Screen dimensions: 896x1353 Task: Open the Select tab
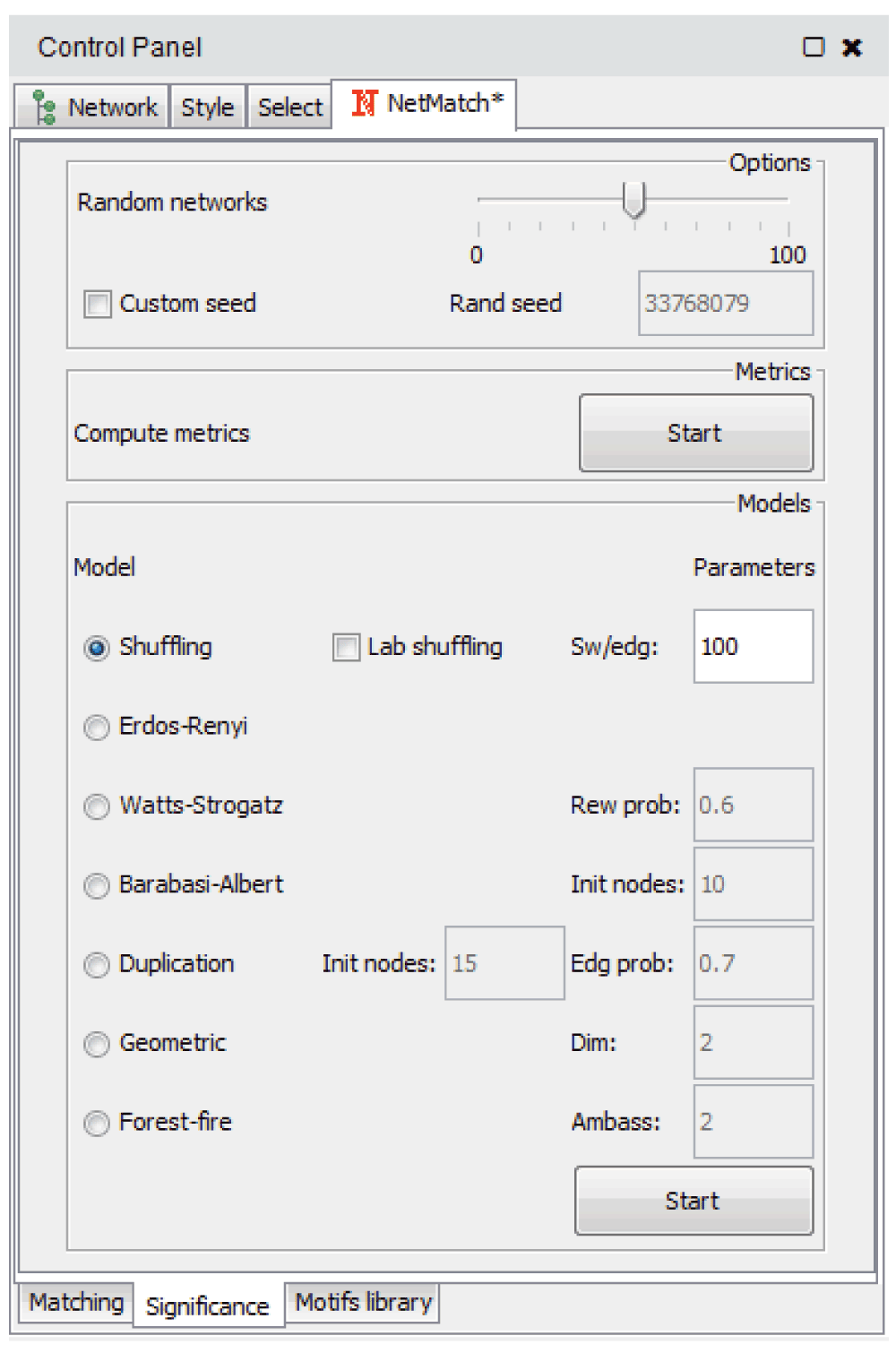[289, 108]
